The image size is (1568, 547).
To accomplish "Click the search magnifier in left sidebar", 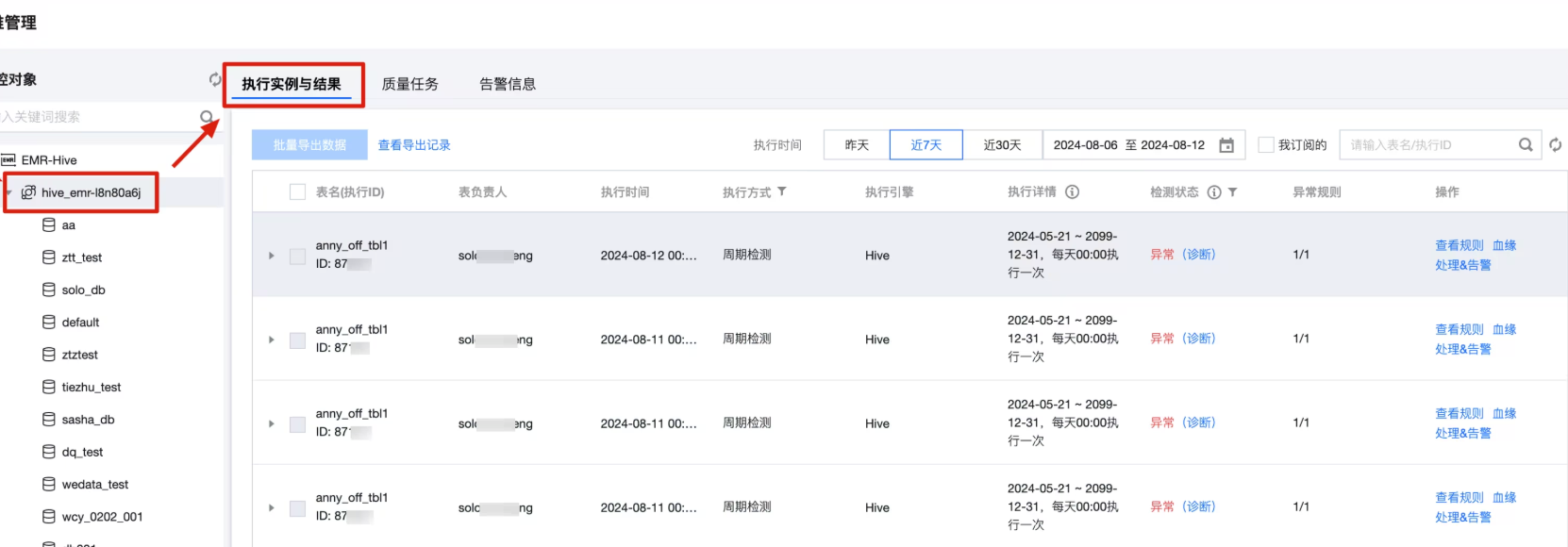I will pyautogui.click(x=207, y=117).
